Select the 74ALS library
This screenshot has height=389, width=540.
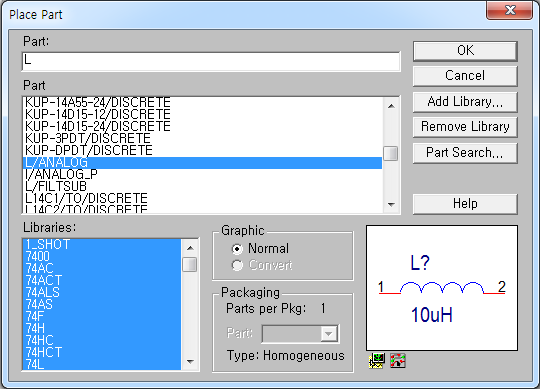coord(102,293)
